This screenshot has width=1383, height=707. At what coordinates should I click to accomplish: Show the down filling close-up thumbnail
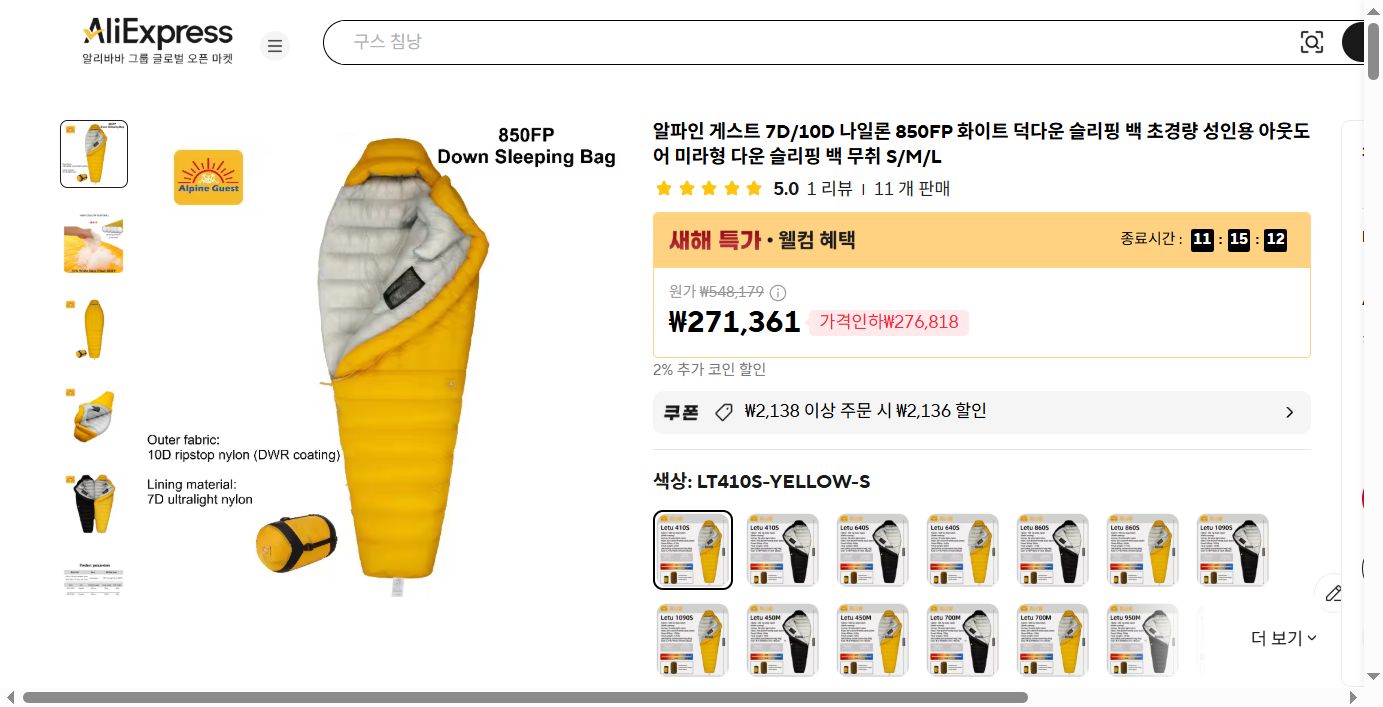tap(94, 243)
